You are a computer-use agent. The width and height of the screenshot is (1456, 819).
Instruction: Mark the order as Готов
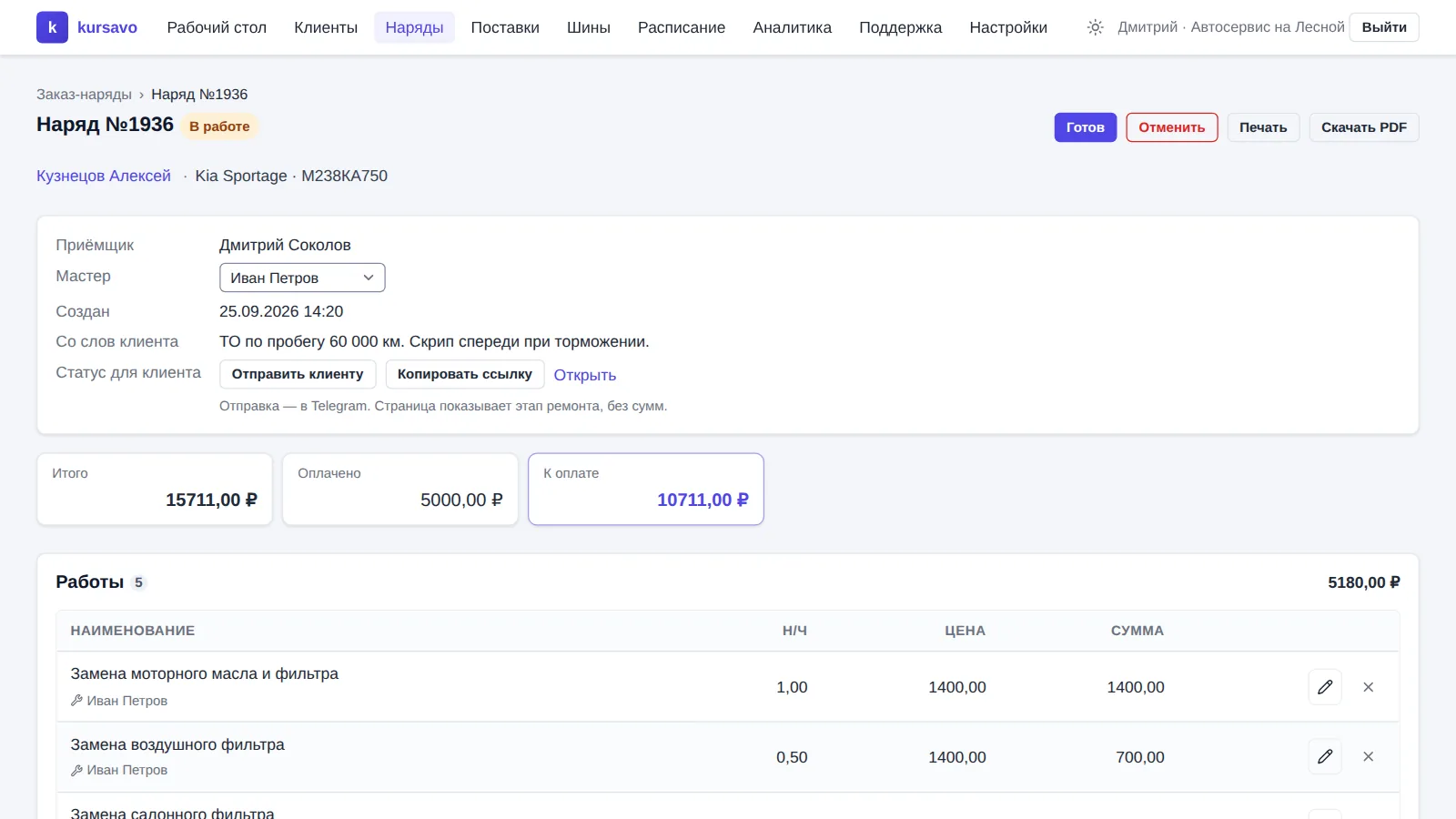(1086, 127)
